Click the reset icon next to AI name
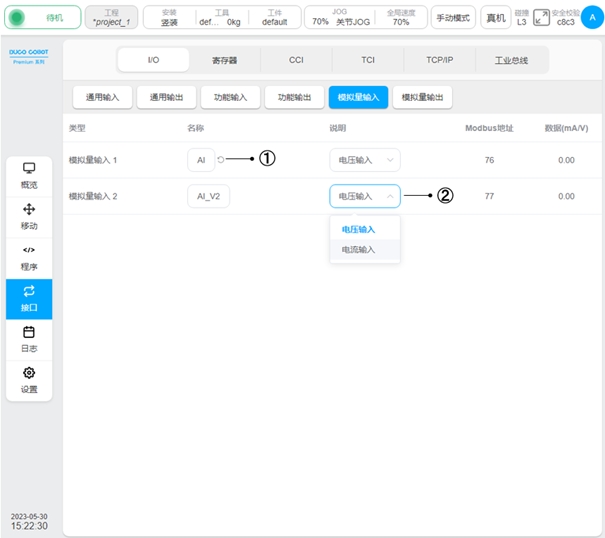The height and width of the screenshot is (538, 605). (221, 160)
